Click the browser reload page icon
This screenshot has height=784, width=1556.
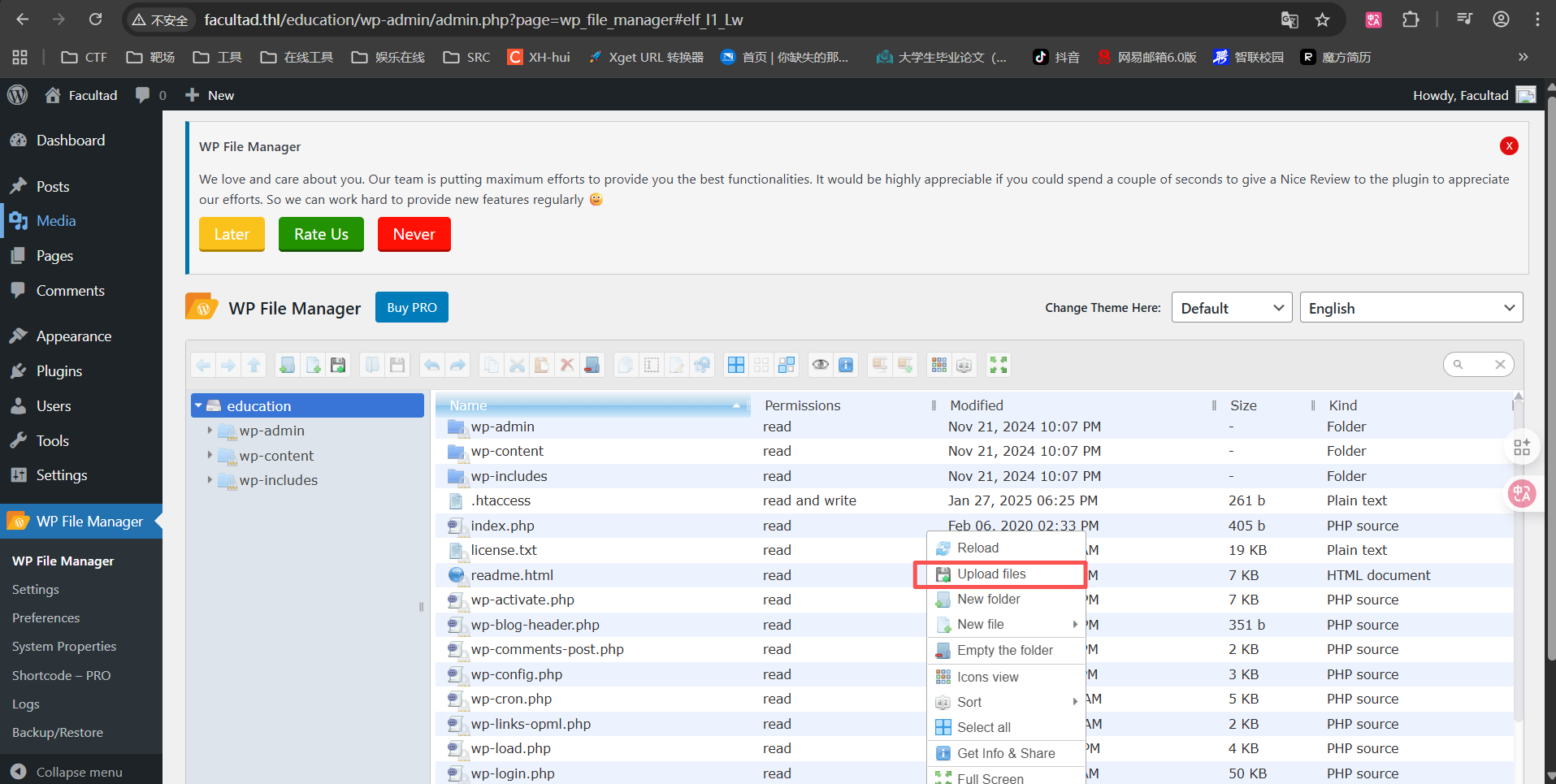(96, 19)
